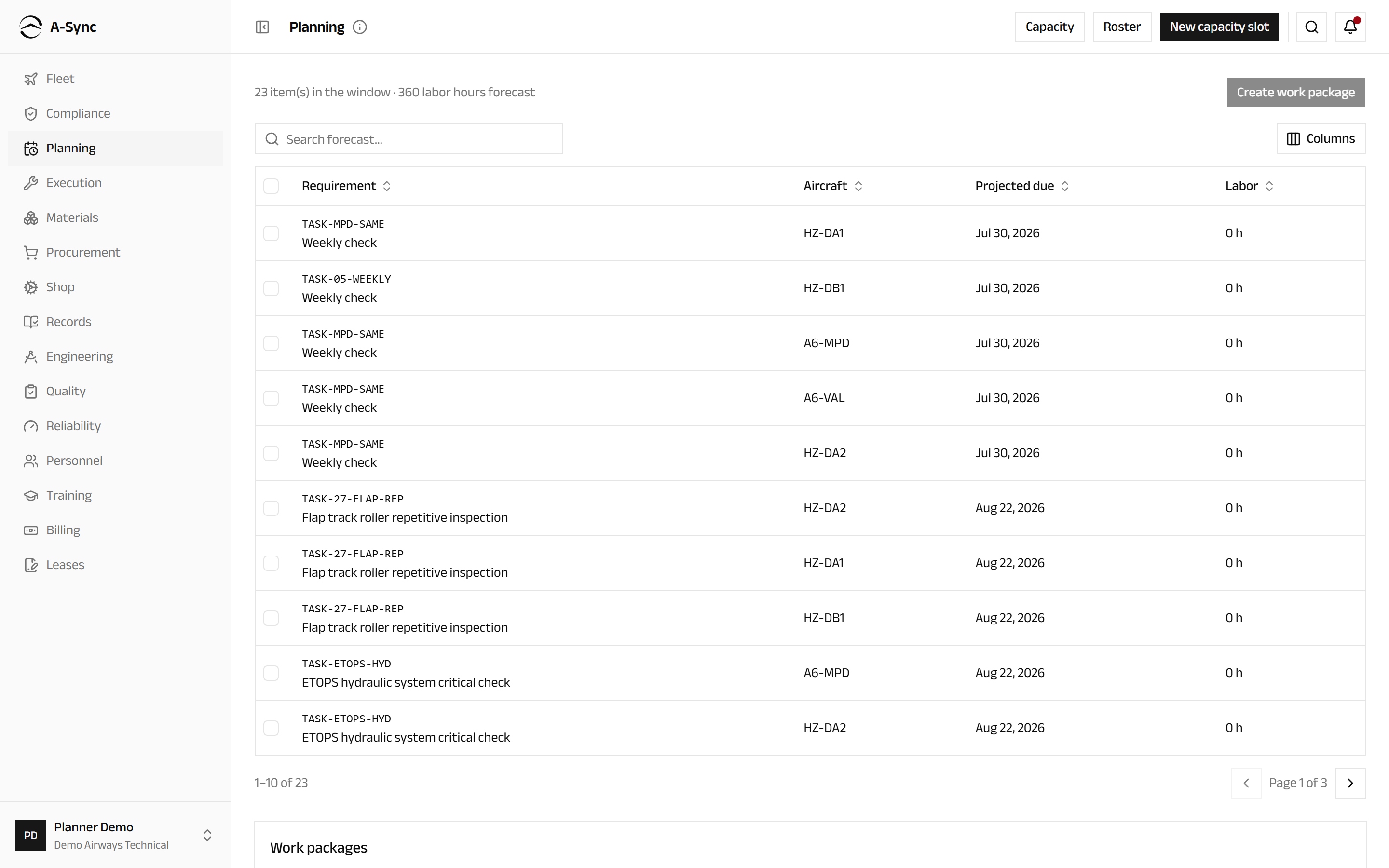1389x868 pixels.
Task: Open Fleet in the sidebar
Action: (115, 79)
